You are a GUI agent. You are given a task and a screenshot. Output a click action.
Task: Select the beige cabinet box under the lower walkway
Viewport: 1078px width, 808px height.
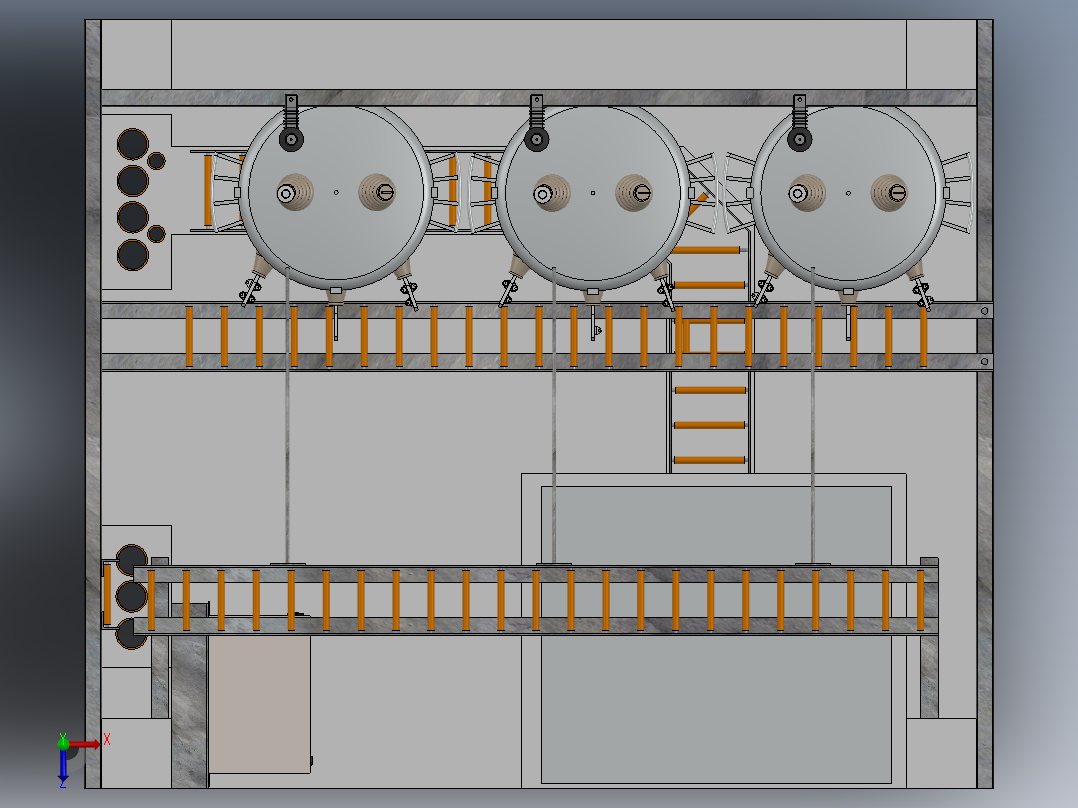(260, 703)
